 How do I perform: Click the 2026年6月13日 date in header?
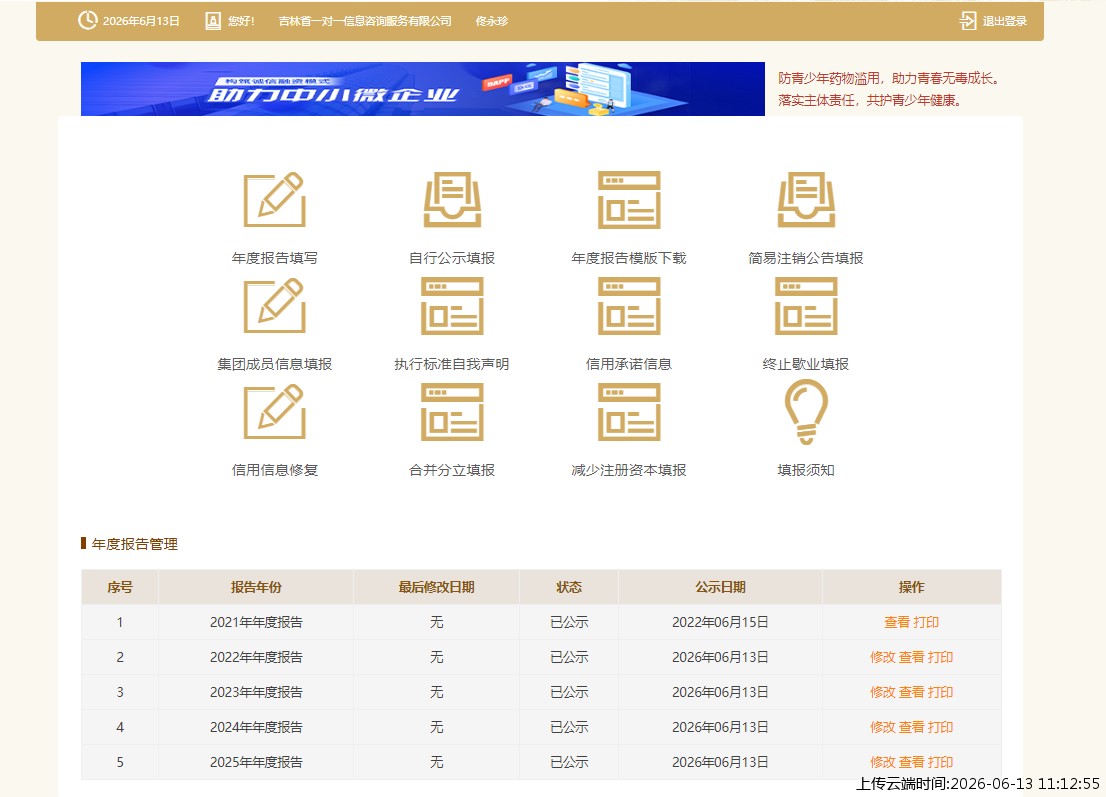coord(141,21)
